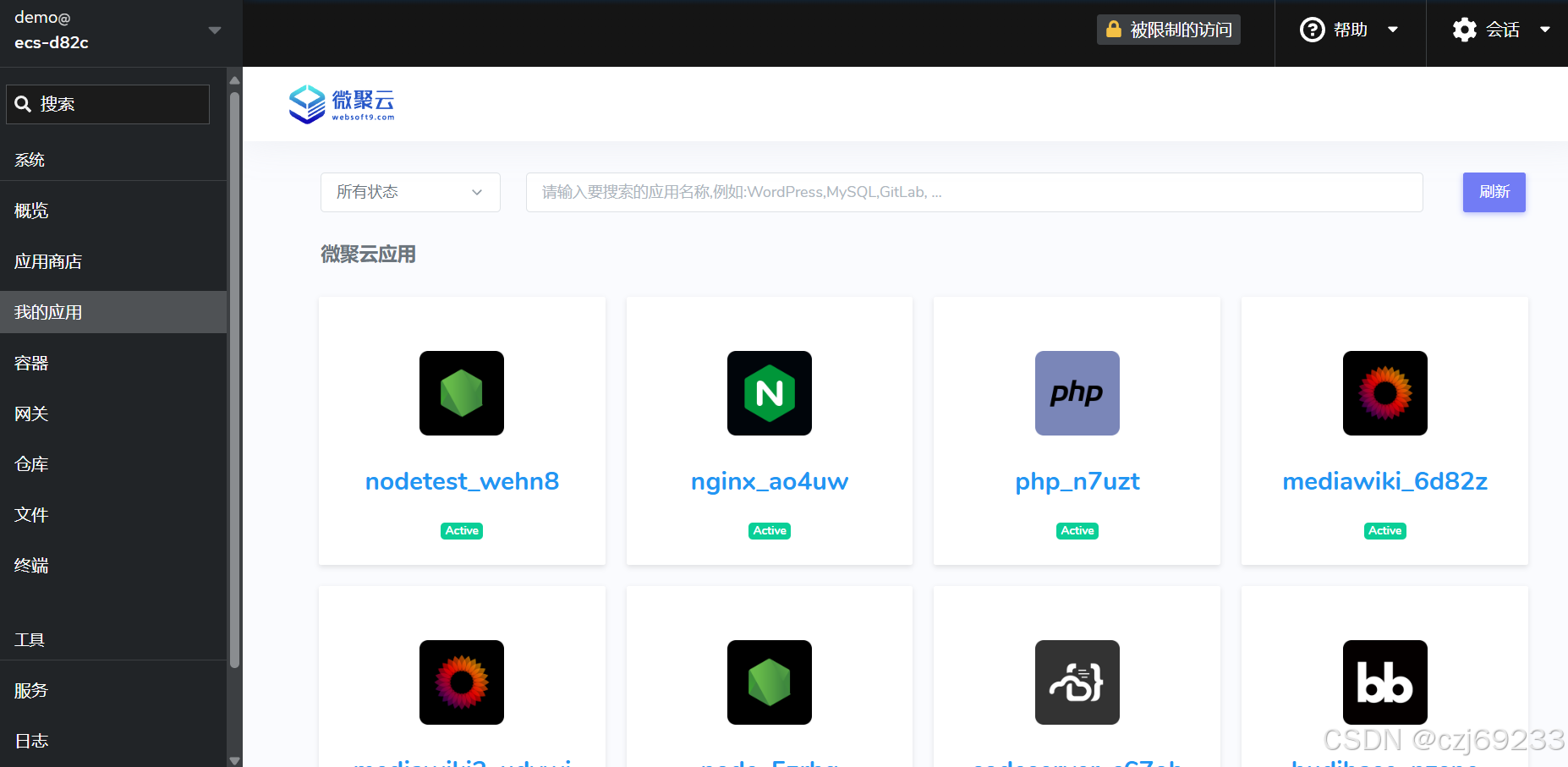
Task: Open the 帮助 help dropdown menu
Action: click(x=1350, y=30)
